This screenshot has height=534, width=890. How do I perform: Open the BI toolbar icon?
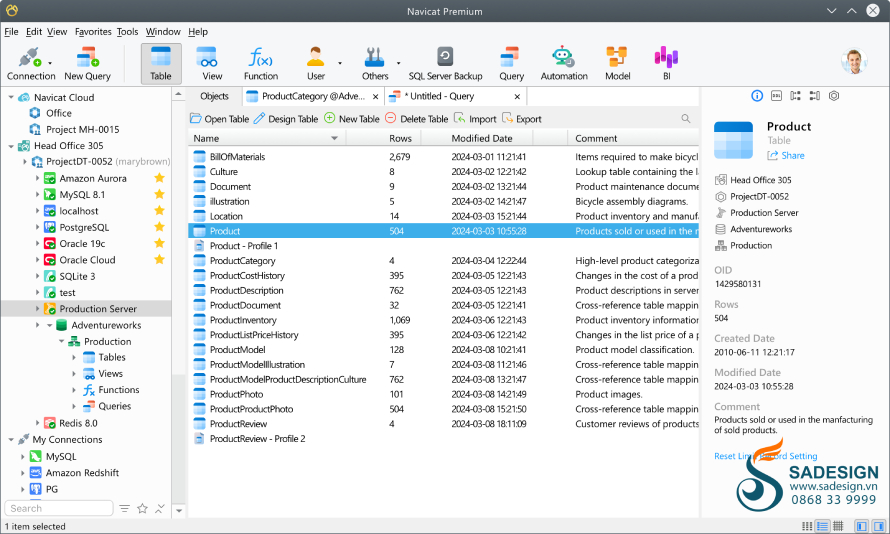pyautogui.click(x=666, y=64)
